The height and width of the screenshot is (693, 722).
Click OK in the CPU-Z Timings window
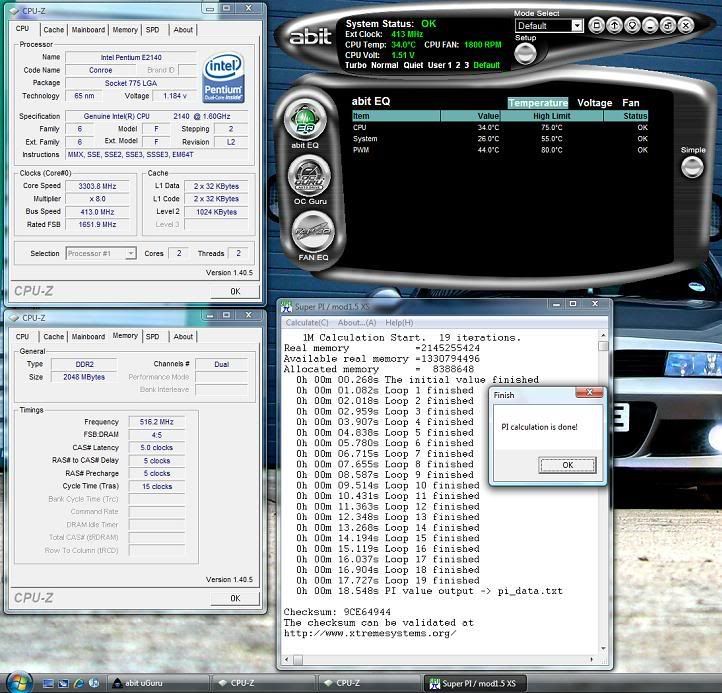235,598
